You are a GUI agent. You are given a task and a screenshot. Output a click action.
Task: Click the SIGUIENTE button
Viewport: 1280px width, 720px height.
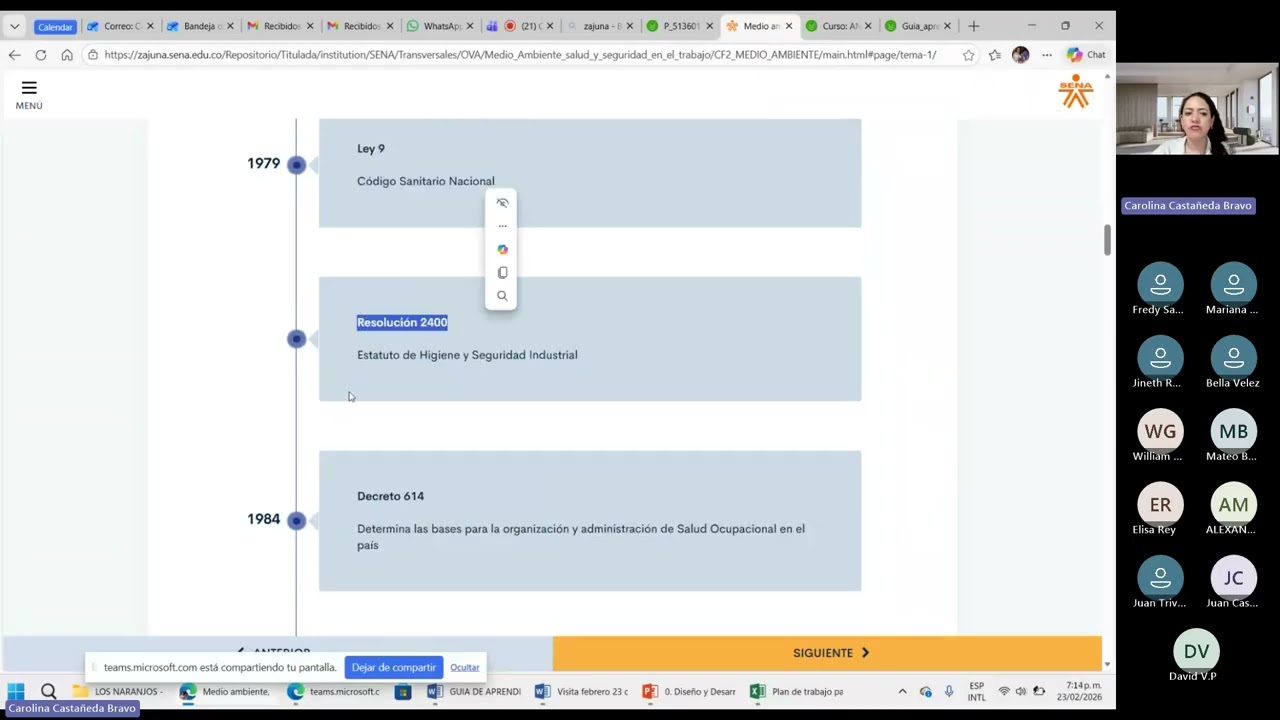click(827, 653)
